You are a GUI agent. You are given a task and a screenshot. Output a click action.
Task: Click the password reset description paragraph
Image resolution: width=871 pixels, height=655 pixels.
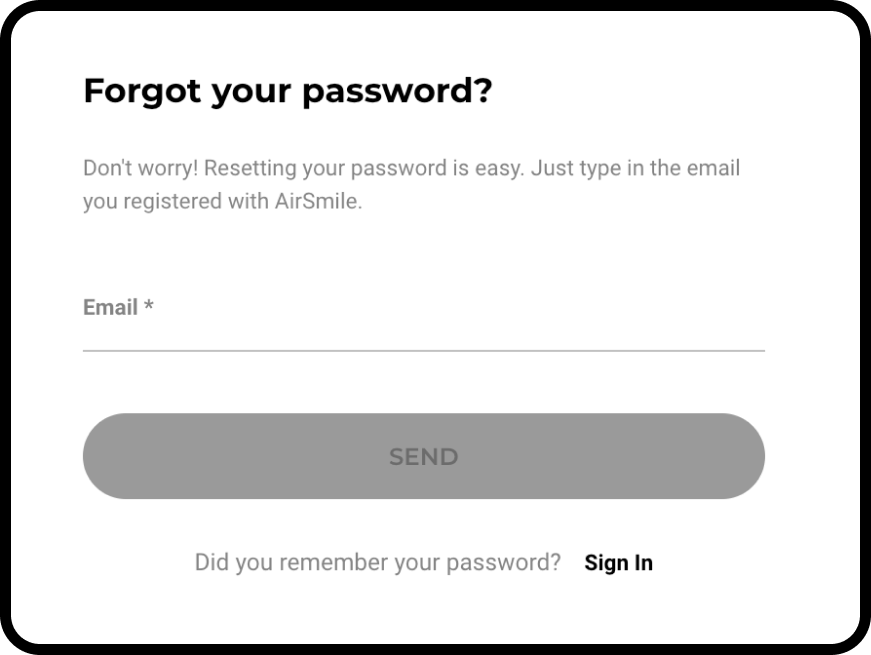(x=411, y=185)
